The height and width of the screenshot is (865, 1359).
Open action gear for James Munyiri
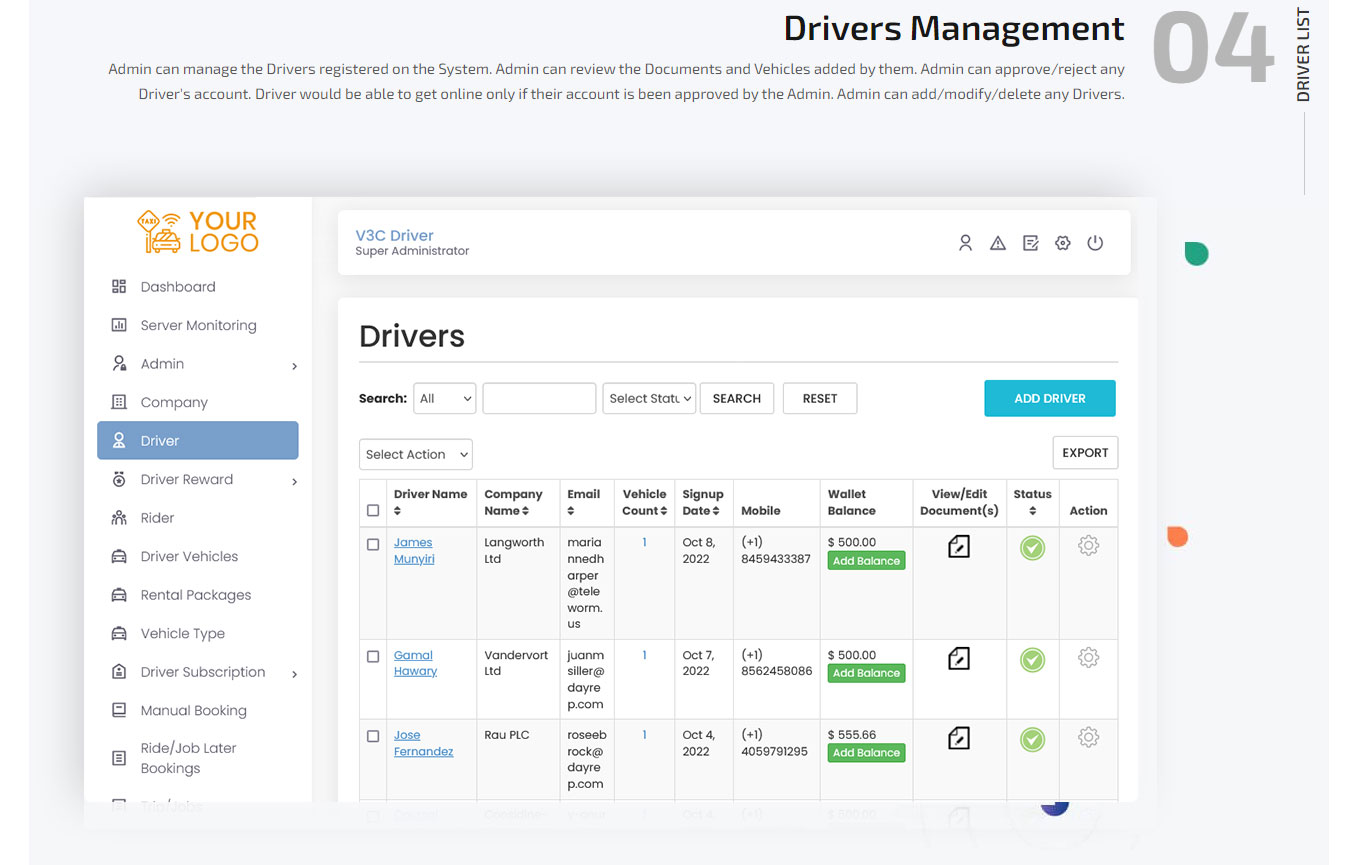(x=1088, y=545)
